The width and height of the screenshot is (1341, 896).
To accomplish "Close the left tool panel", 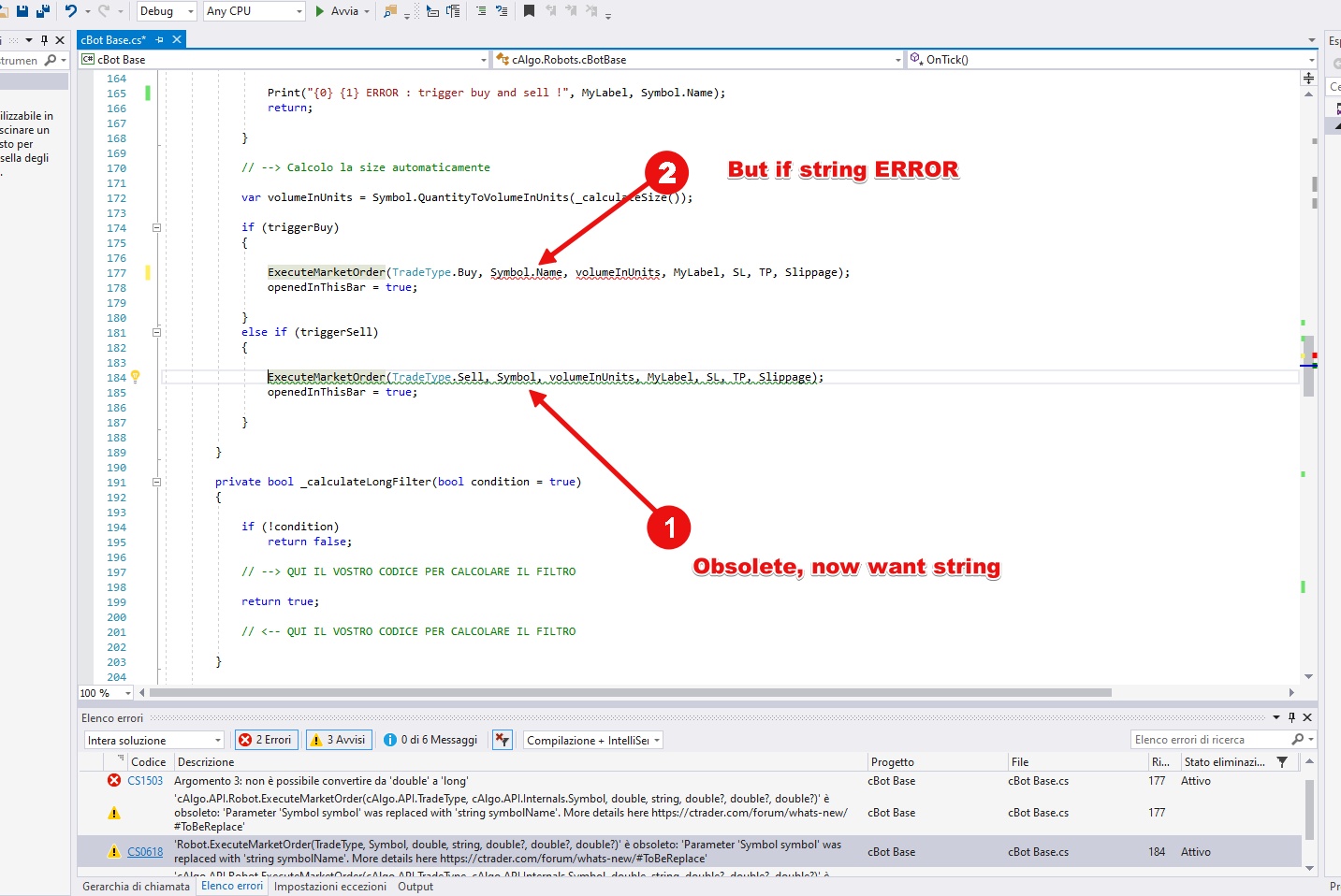I will click(60, 40).
